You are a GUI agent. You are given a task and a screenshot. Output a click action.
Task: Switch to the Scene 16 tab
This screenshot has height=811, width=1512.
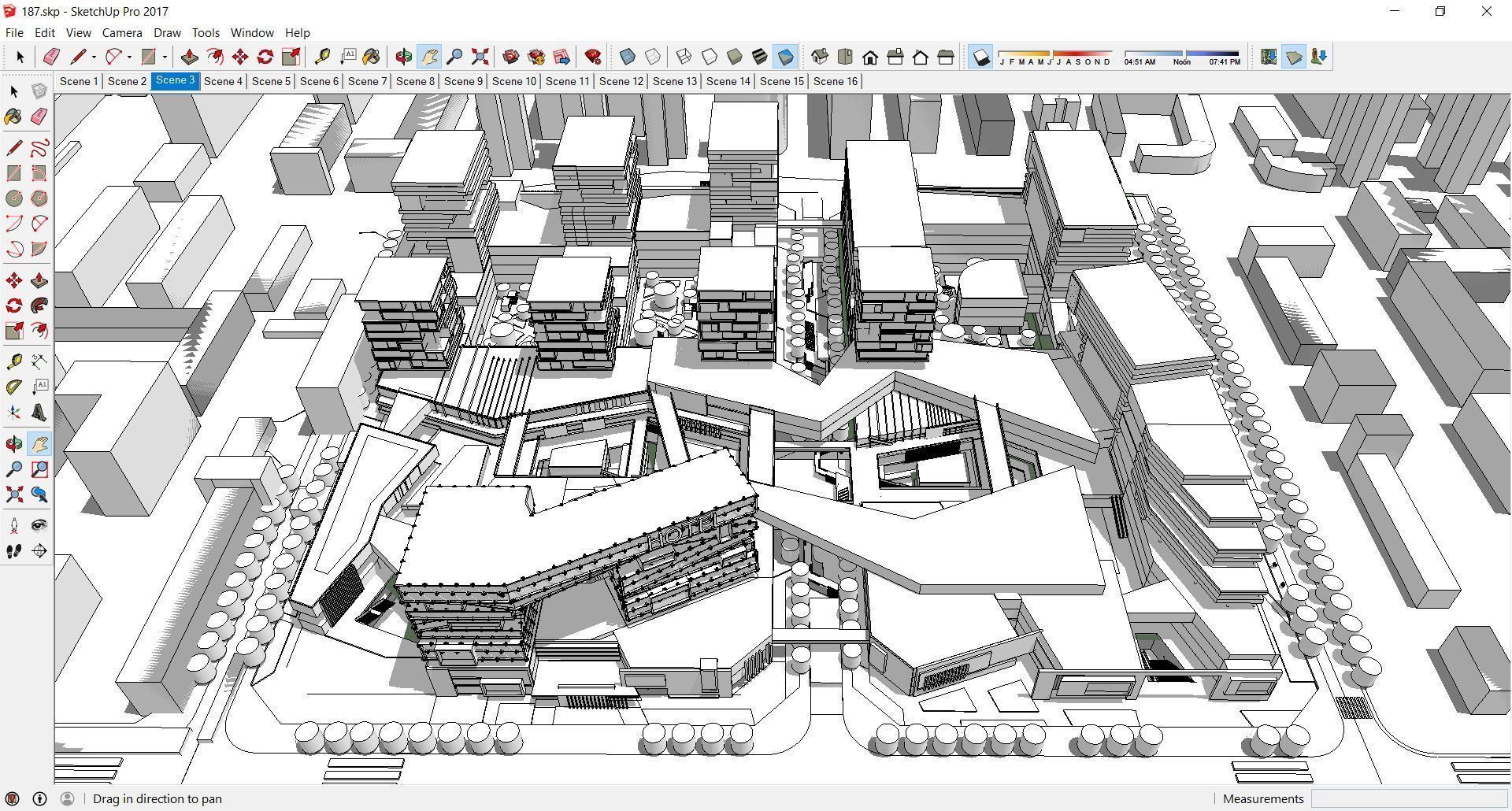point(836,81)
